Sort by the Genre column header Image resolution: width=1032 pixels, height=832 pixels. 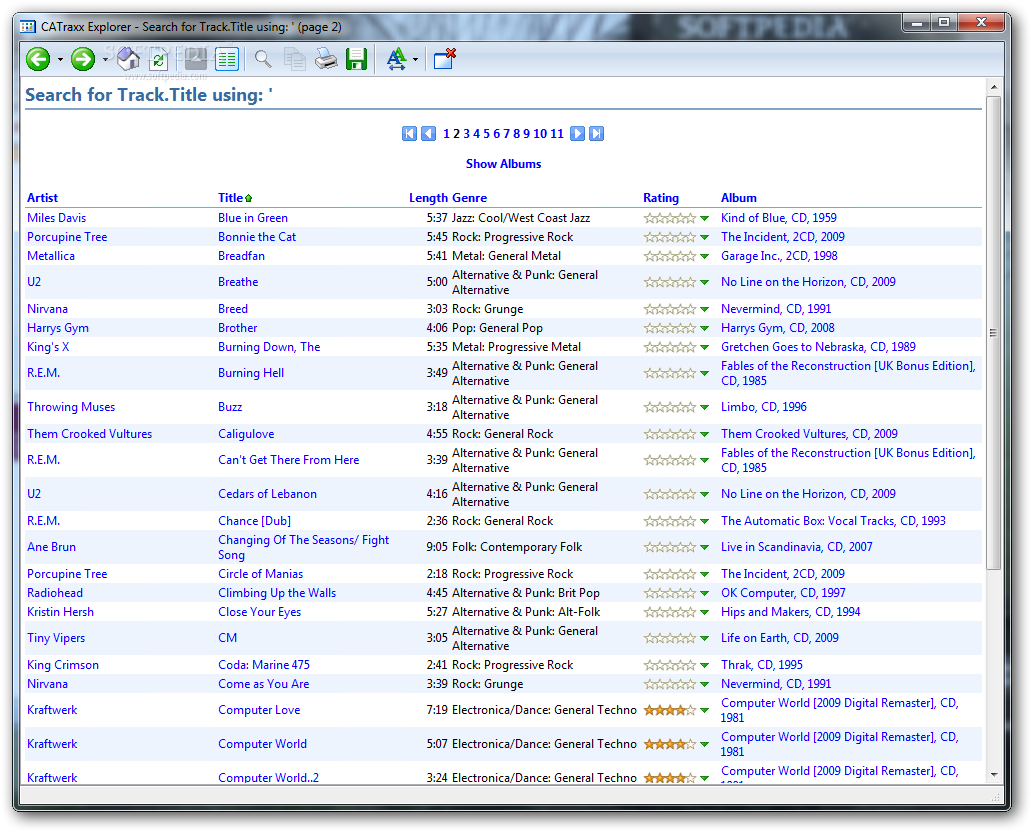coord(469,197)
